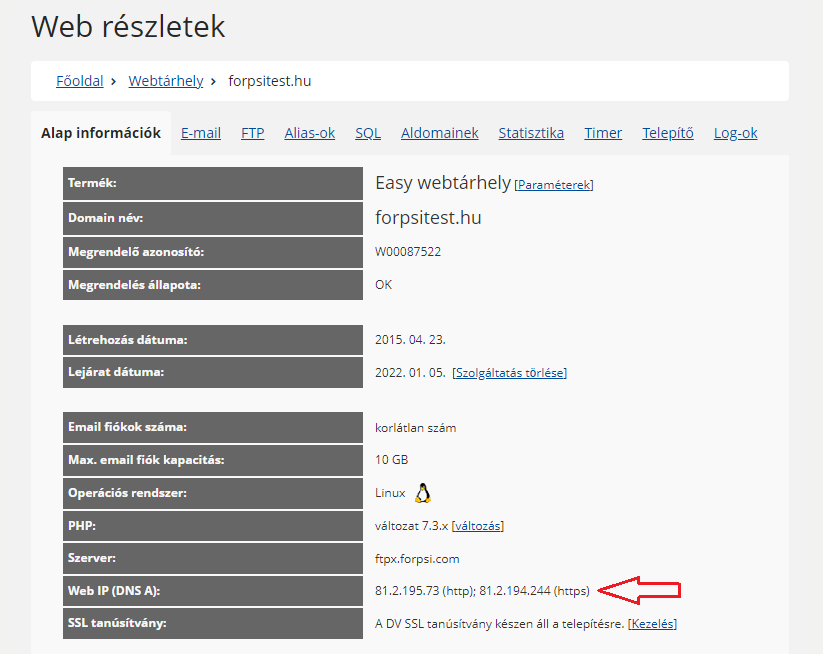
Task: Switch to the Timer tab
Action: (603, 133)
